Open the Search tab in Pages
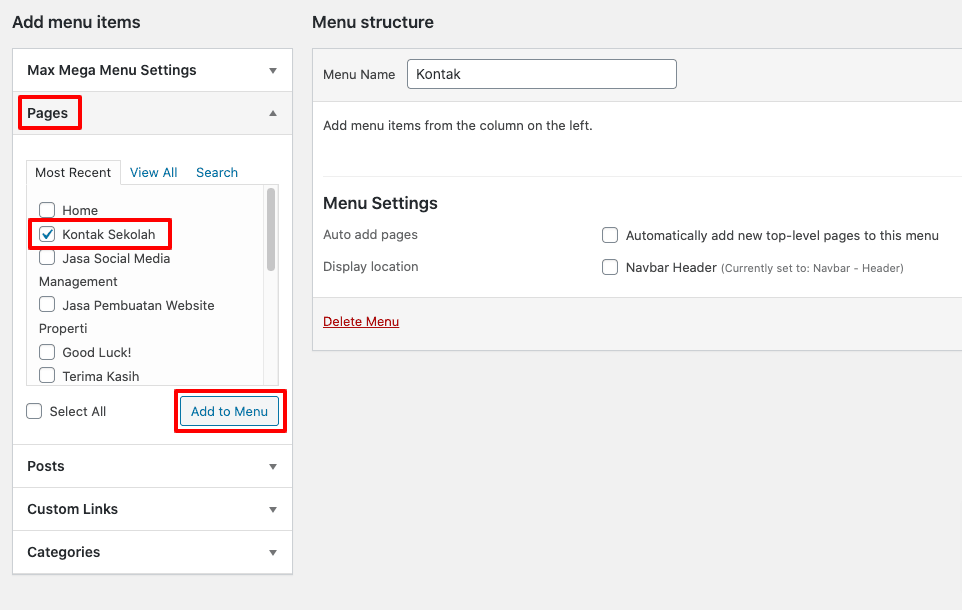This screenshot has height=610, width=962. click(x=216, y=173)
